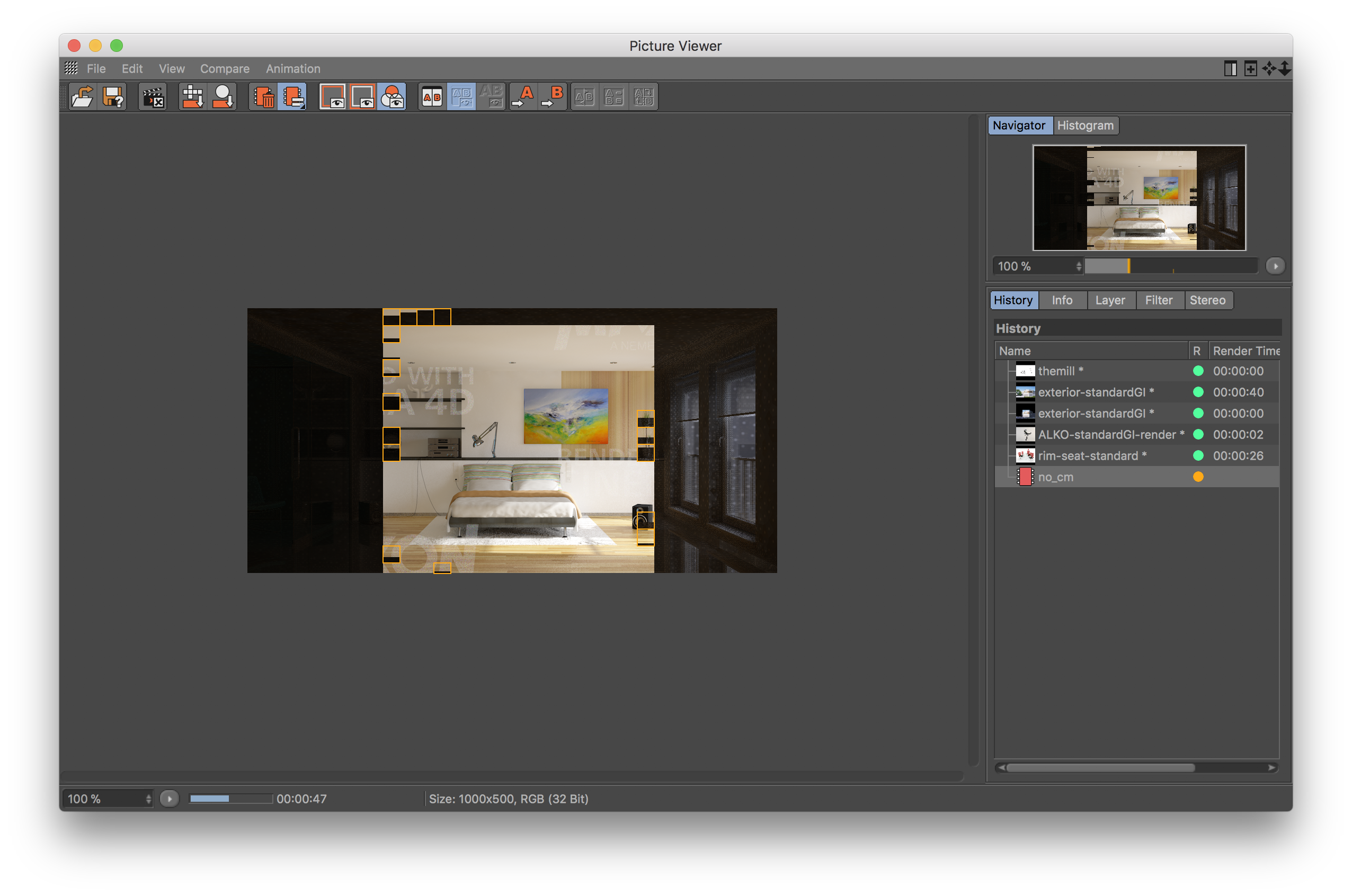Click the cross-shaped crop icon with arrow
The image size is (1352, 896).
tap(193, 96)
